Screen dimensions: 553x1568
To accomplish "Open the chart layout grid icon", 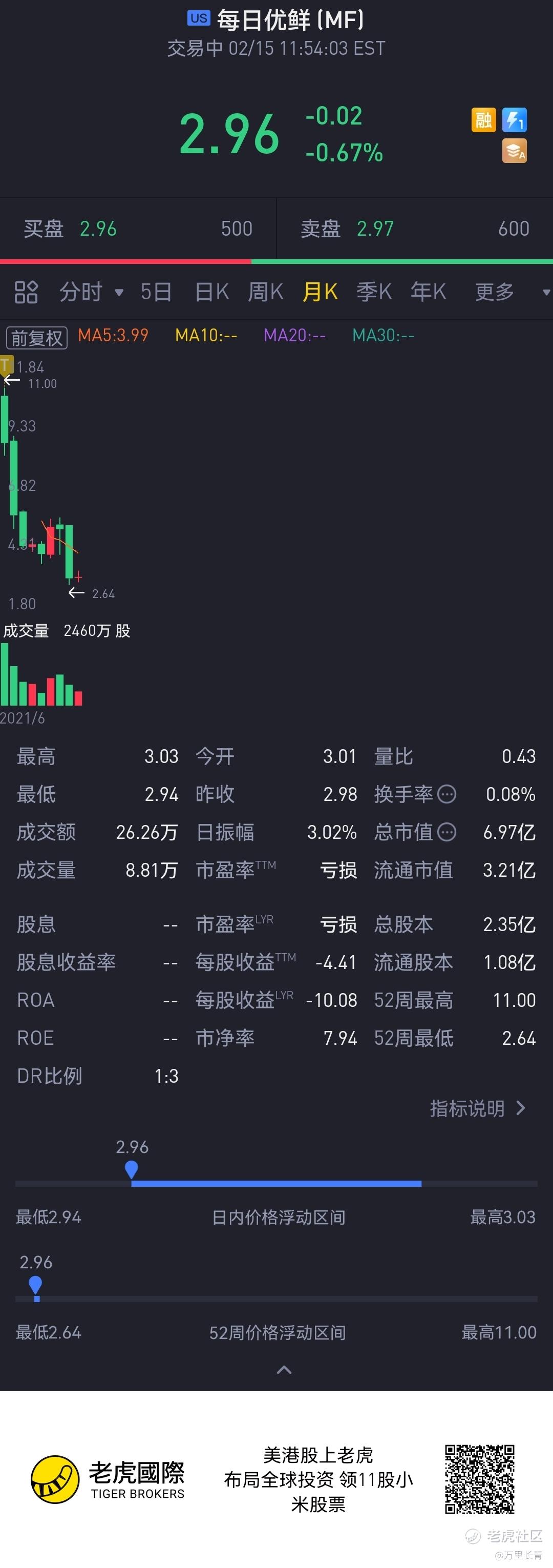I will (26, 292).
